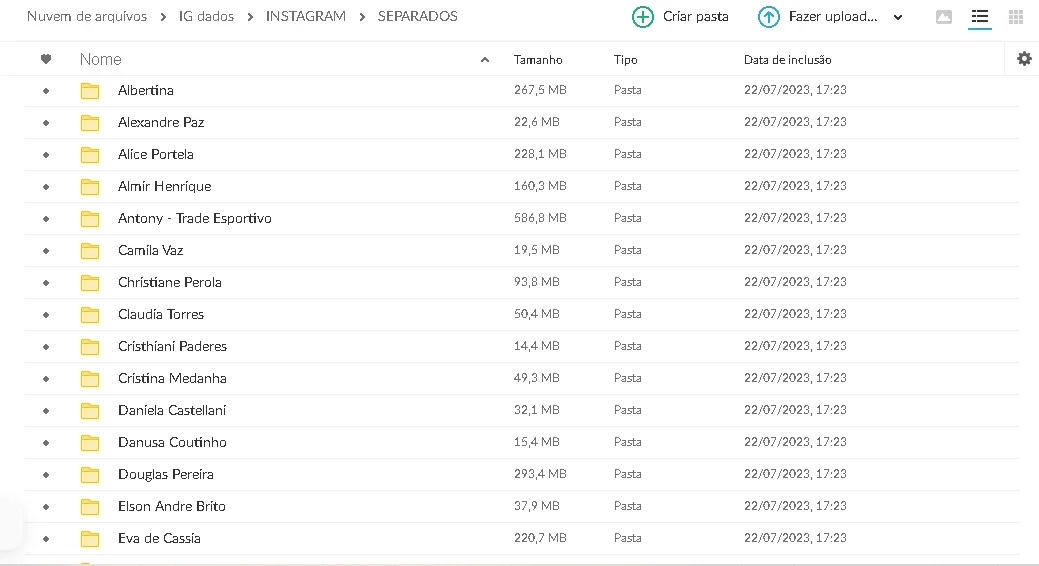Expand the Fazer upload dropdown arrow
This screenshot has height=566, width=1039.
tap(898, 18)
